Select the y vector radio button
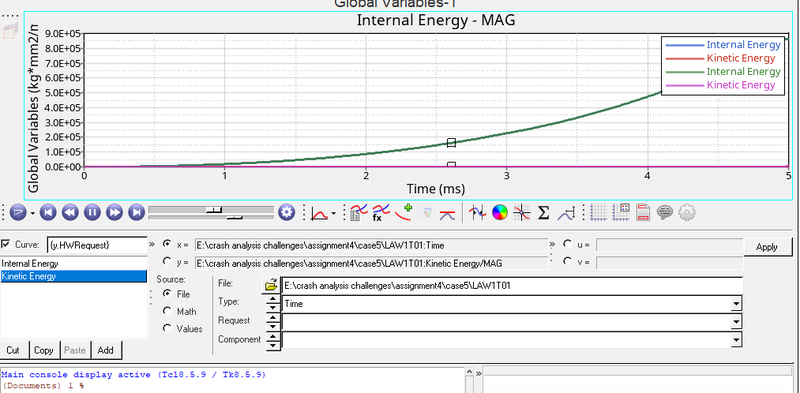 point(167,262)
